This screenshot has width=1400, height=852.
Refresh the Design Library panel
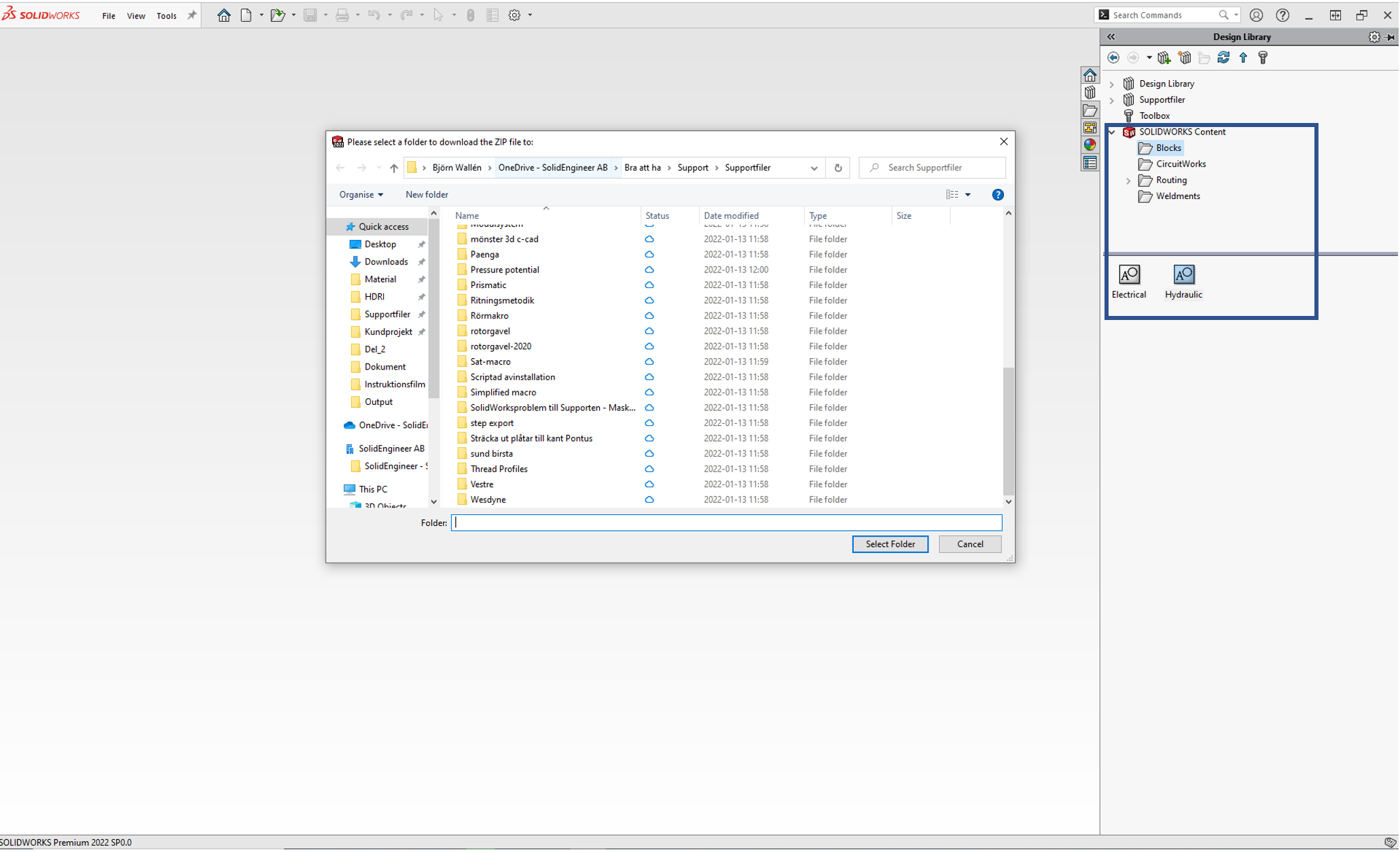point(1223,58)
